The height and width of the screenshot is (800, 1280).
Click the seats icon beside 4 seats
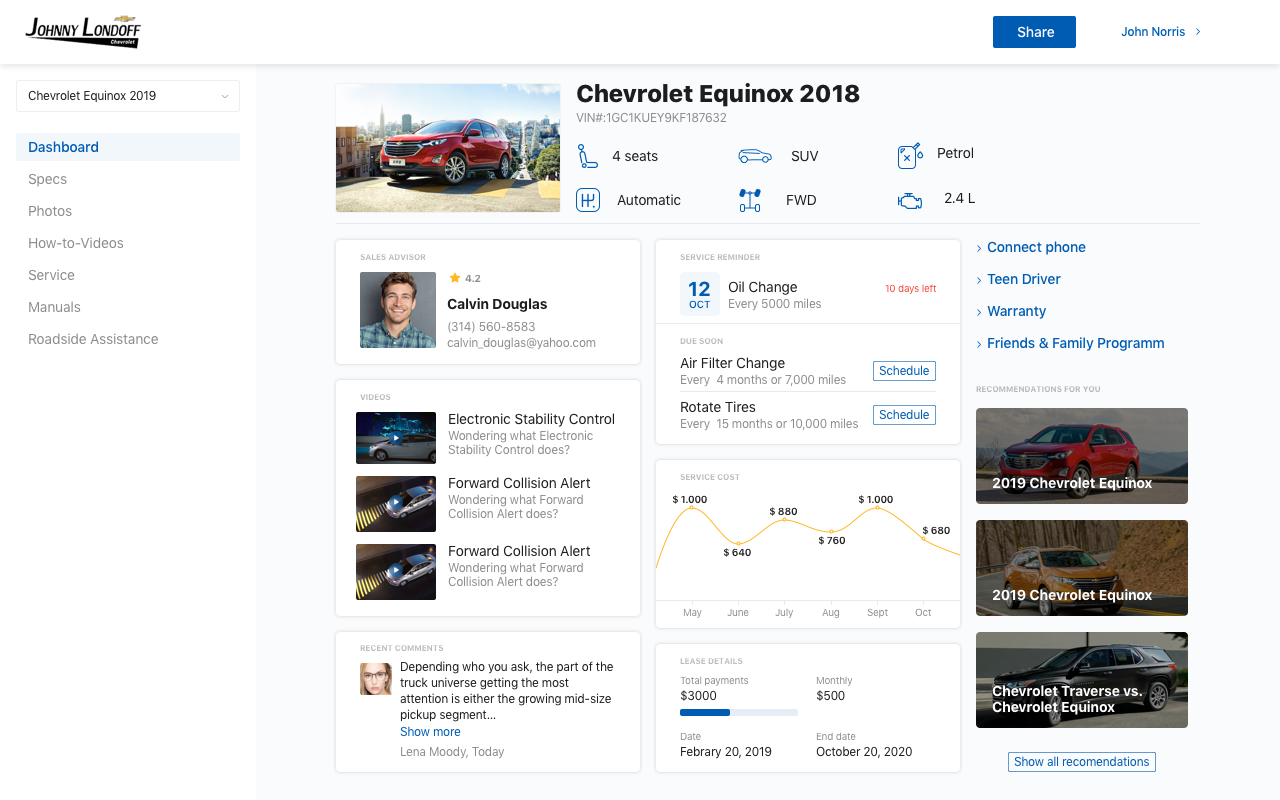(588, 156)
